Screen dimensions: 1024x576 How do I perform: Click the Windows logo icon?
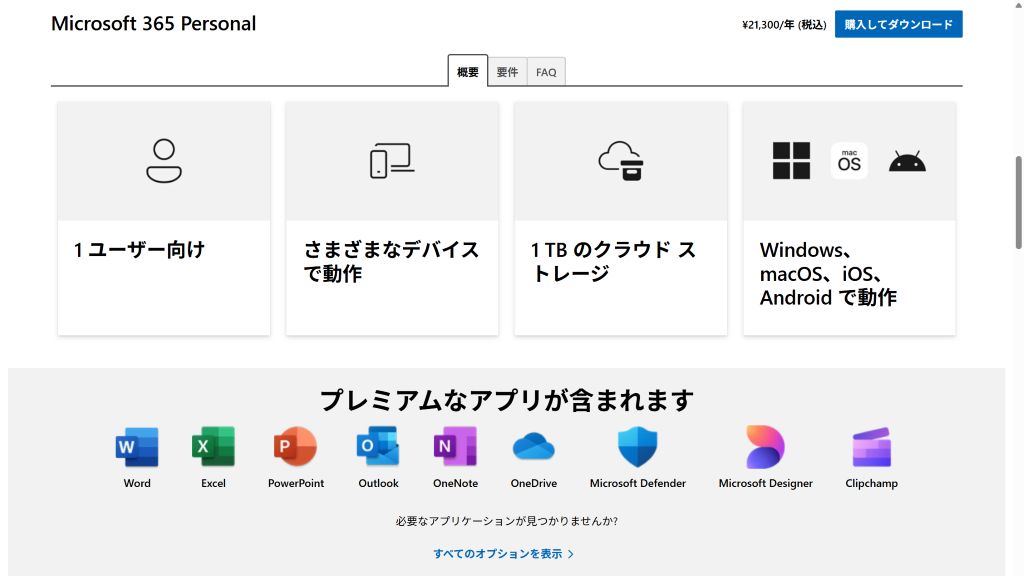pos(792,161)
